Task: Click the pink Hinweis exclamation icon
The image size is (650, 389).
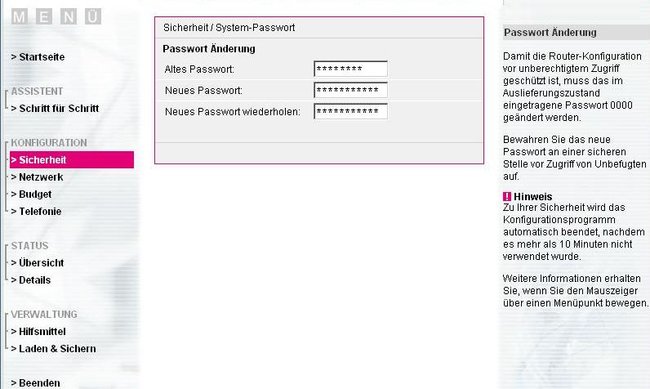Action: 507,197
